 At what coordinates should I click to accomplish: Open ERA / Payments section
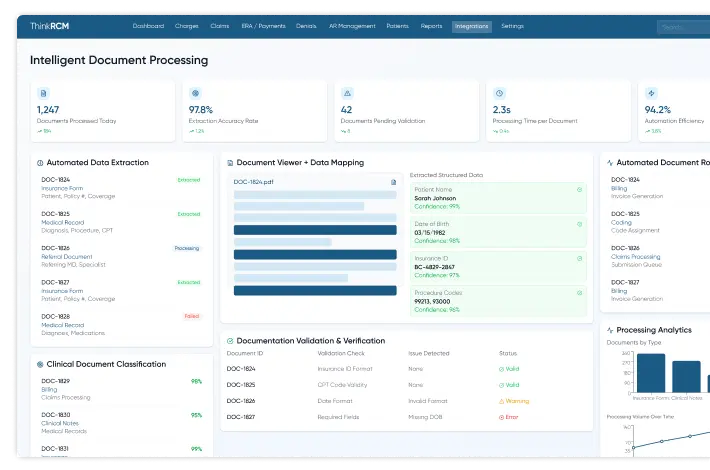coord(263,26)
